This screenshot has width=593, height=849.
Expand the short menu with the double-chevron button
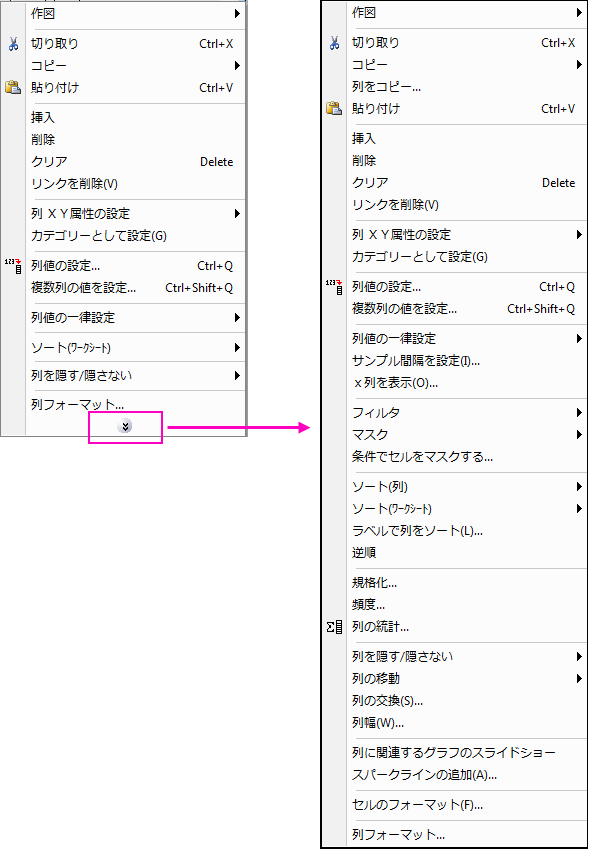pos(125,427)
